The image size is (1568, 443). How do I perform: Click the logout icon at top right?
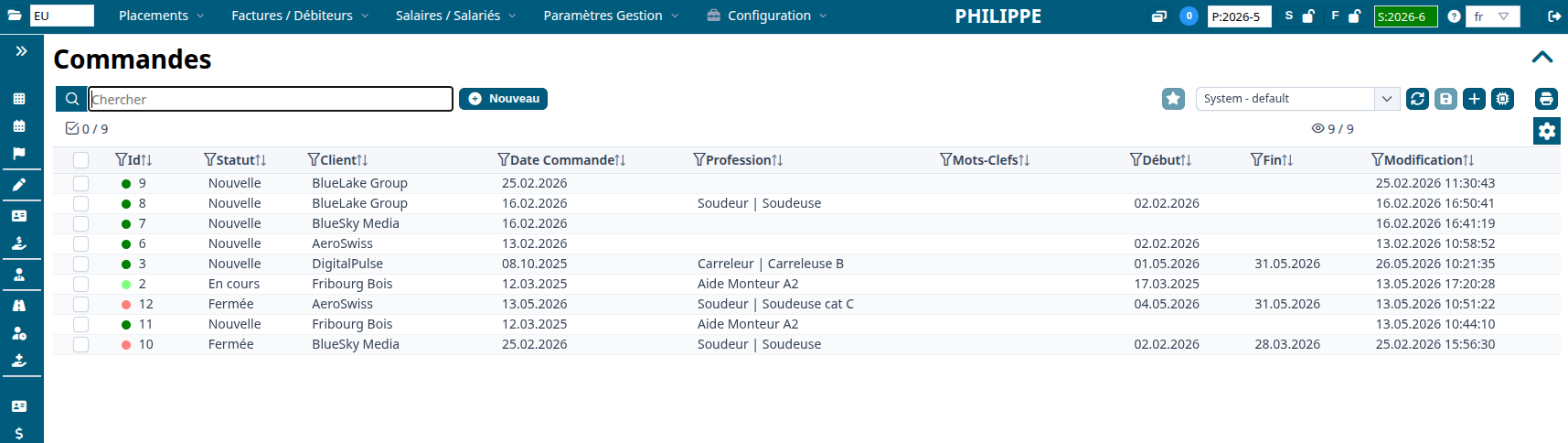coord(1553,16)
